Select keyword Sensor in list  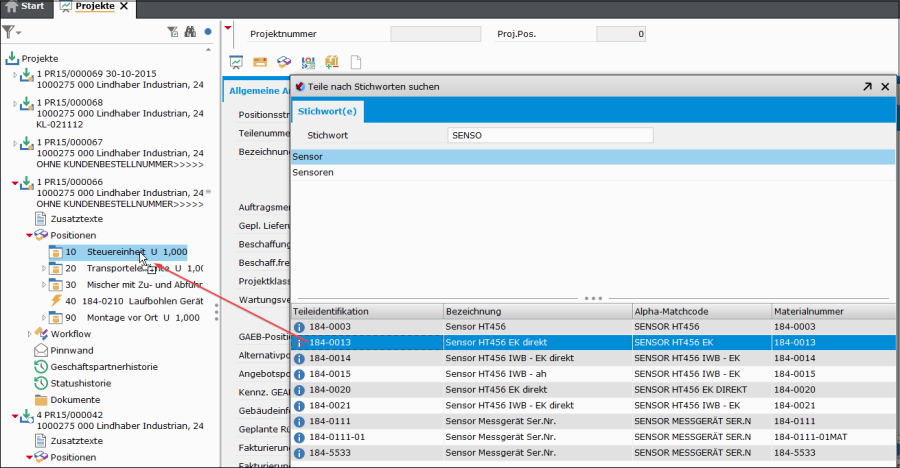coord(593,157)
